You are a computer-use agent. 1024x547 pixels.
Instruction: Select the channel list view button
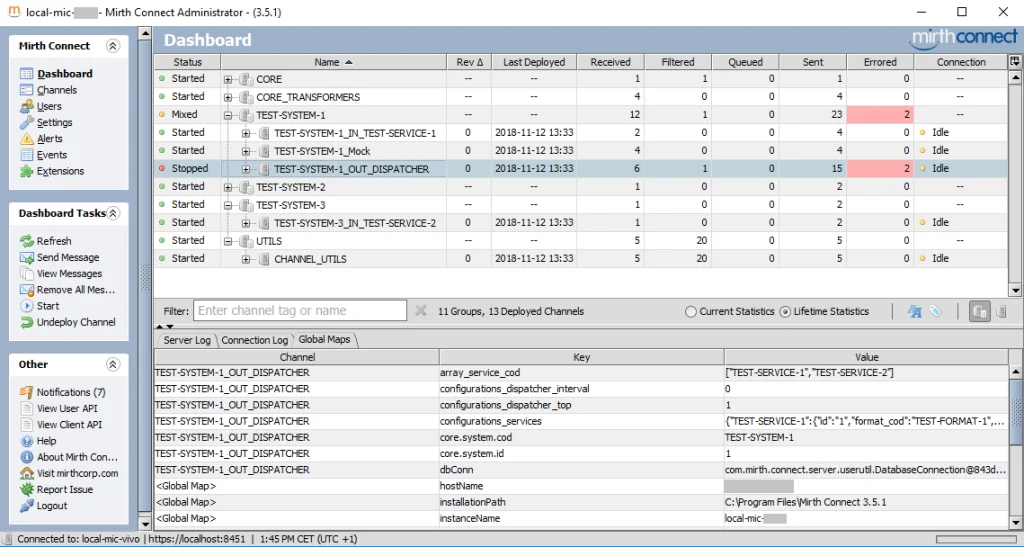(1001, 311)
